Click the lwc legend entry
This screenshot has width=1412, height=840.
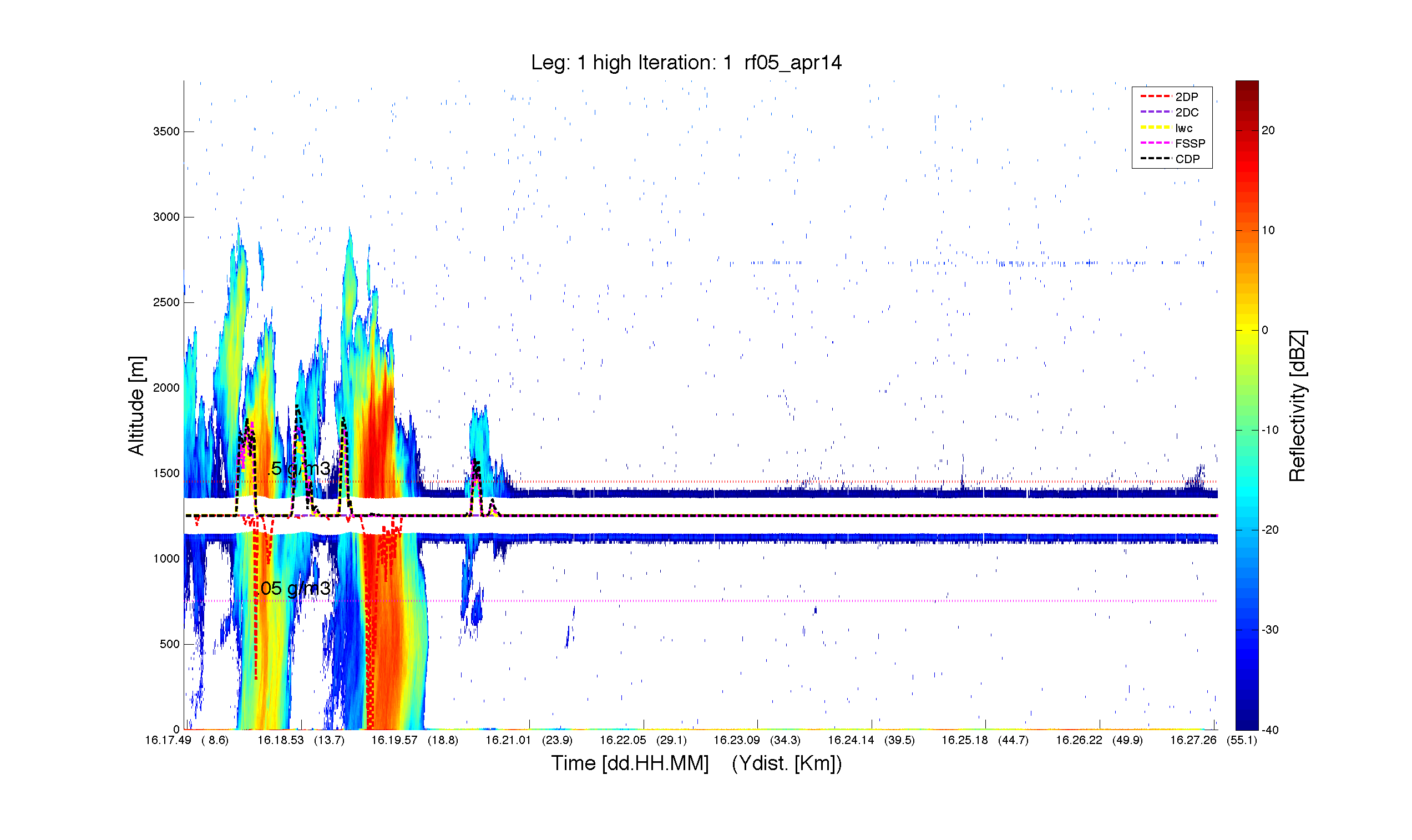1170,128
